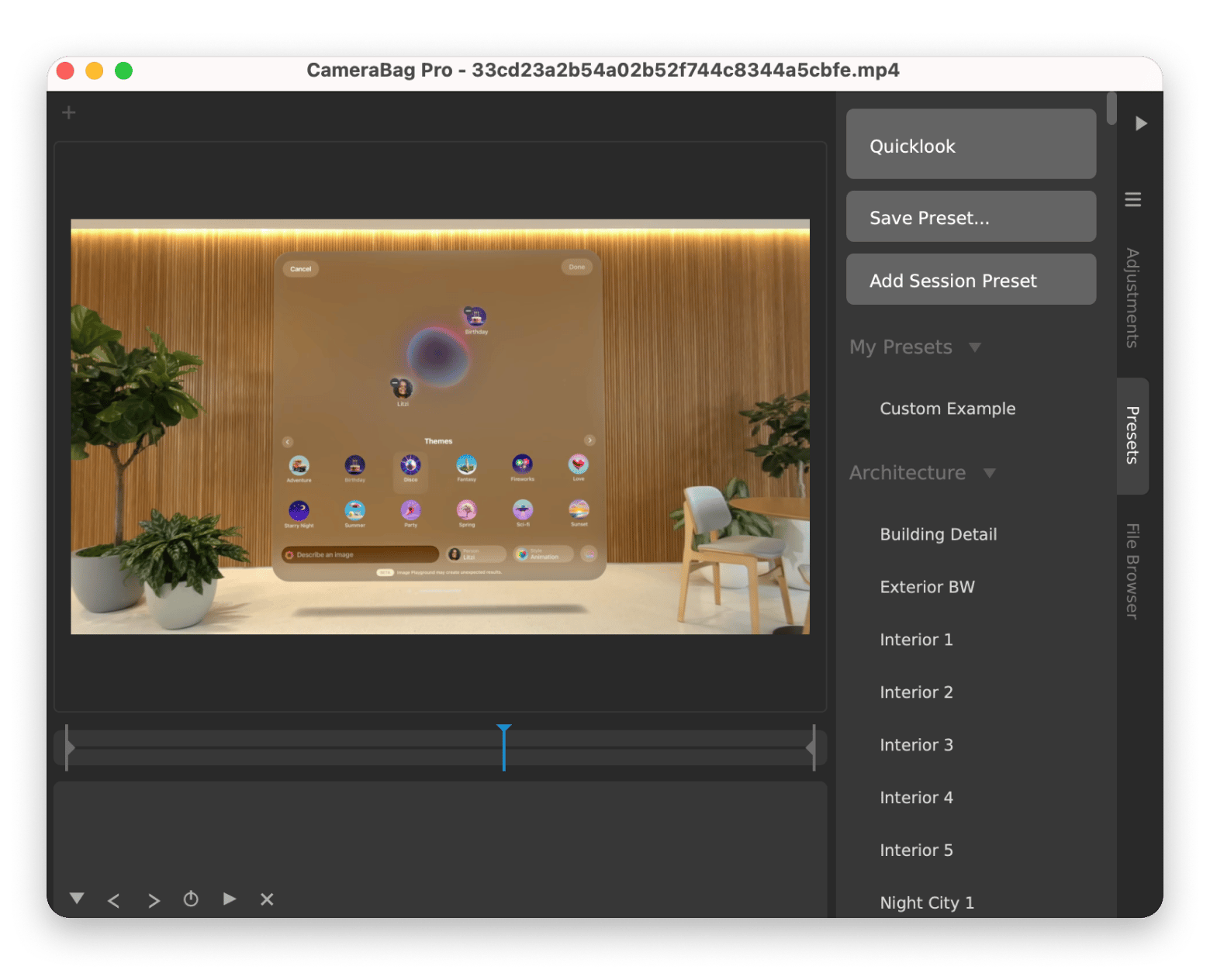
Task: Go to next with right arrow icon
Action: (x=154, y=900)
